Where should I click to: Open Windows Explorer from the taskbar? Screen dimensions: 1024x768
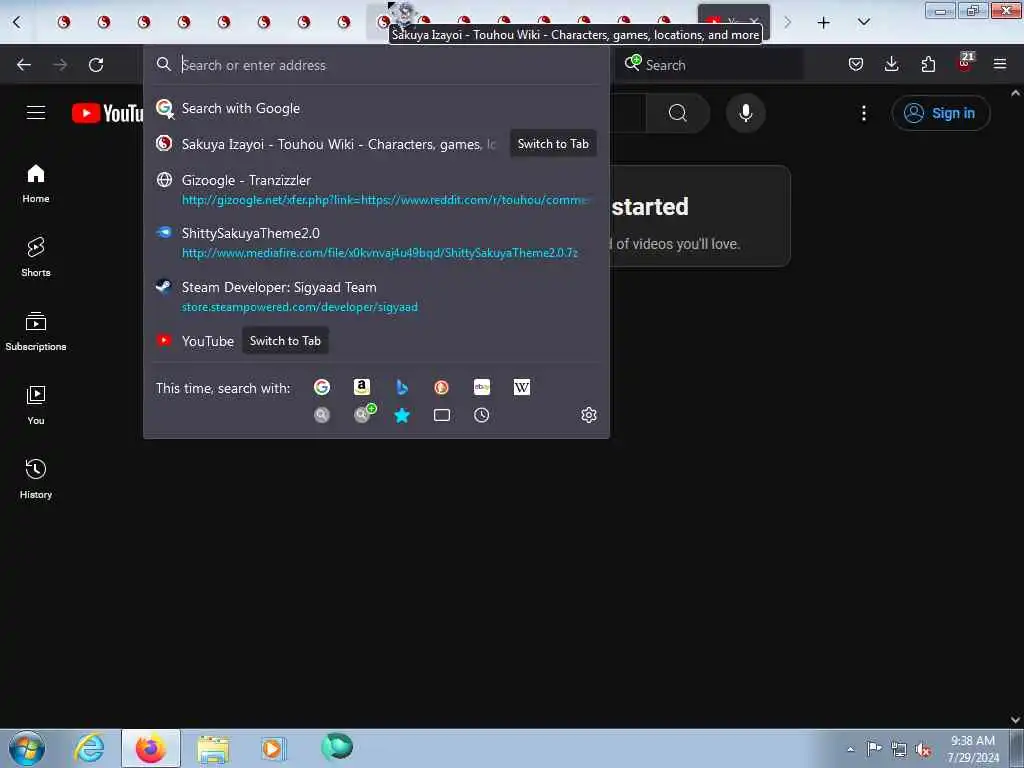point(213,748)
